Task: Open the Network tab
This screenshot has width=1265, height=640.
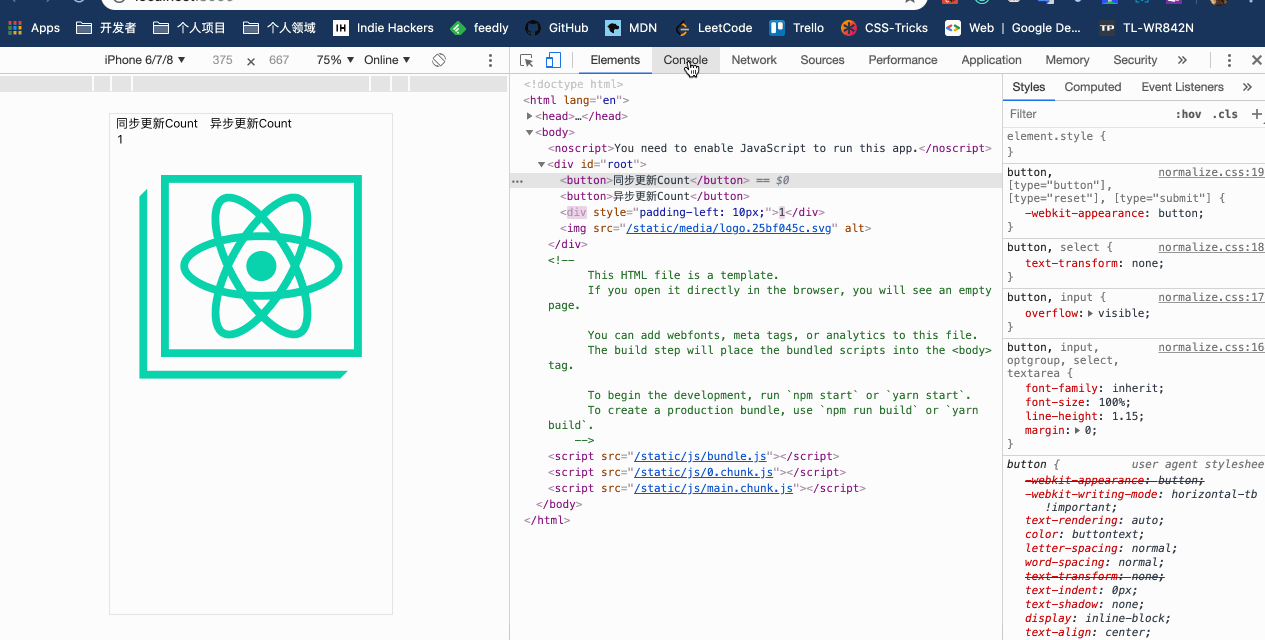Action: click(754, 60)
